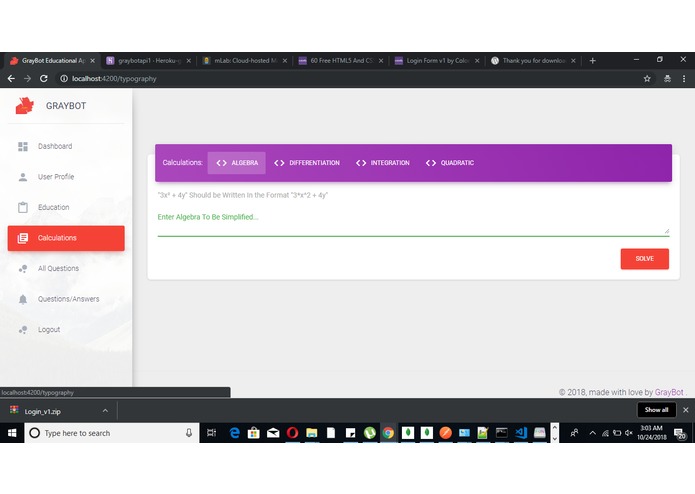This screenshot has width=695, height=494.
Task: Switch to the mLab Cloud-hosted tab
Action: pos(245,61)
